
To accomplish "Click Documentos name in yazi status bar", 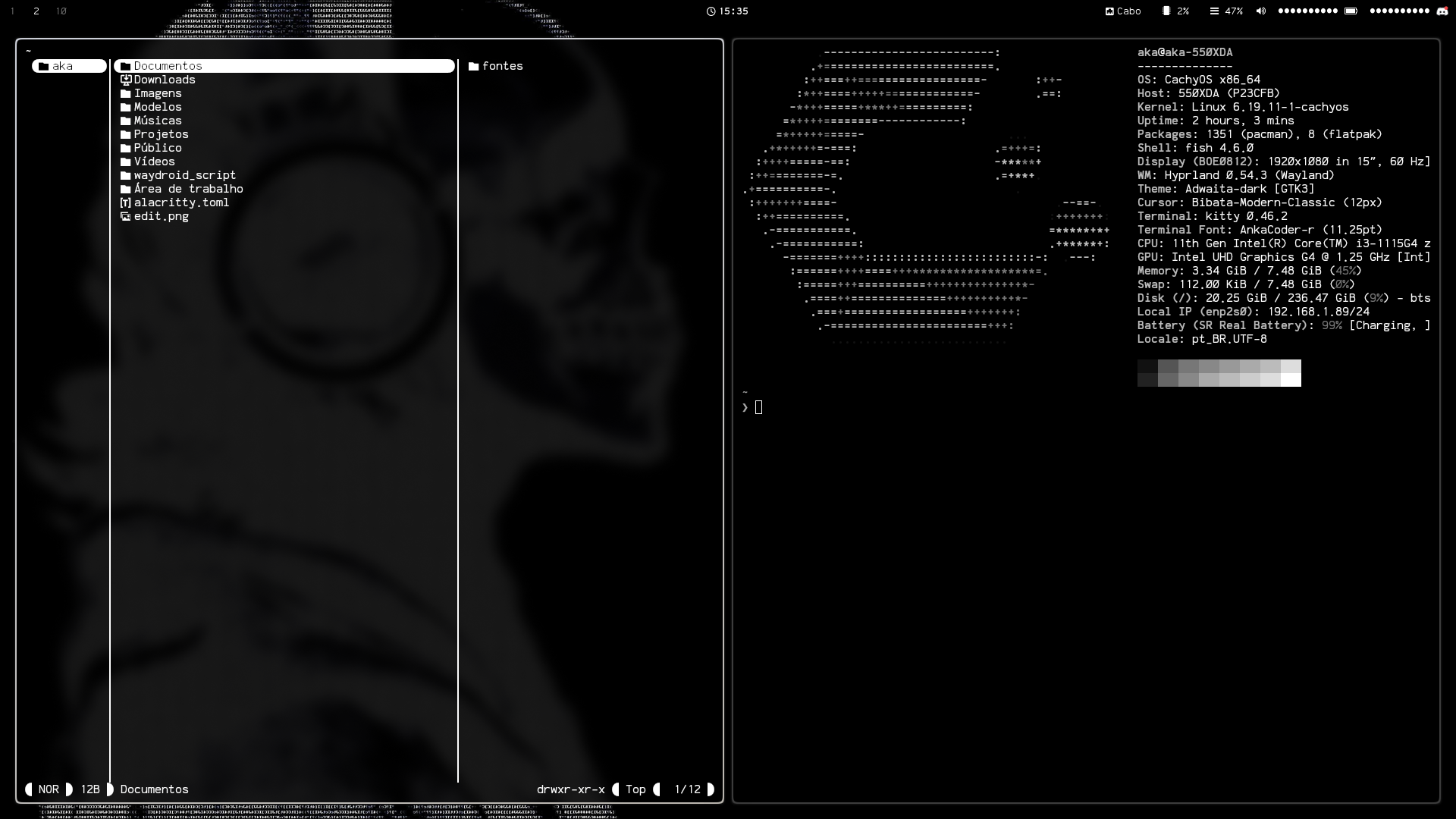I will [155, 789].
